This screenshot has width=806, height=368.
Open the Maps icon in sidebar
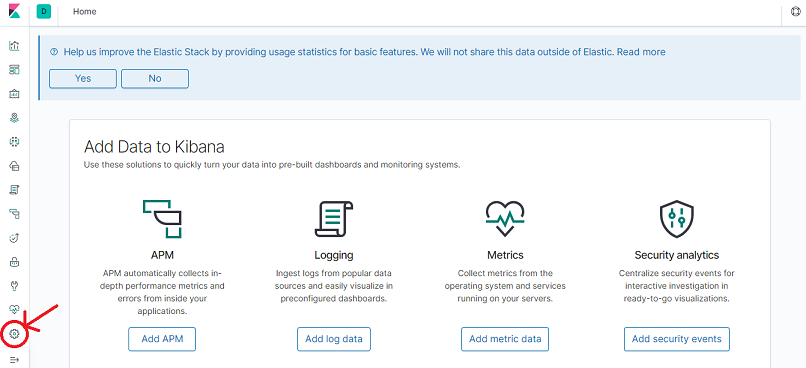pos(14,118)
